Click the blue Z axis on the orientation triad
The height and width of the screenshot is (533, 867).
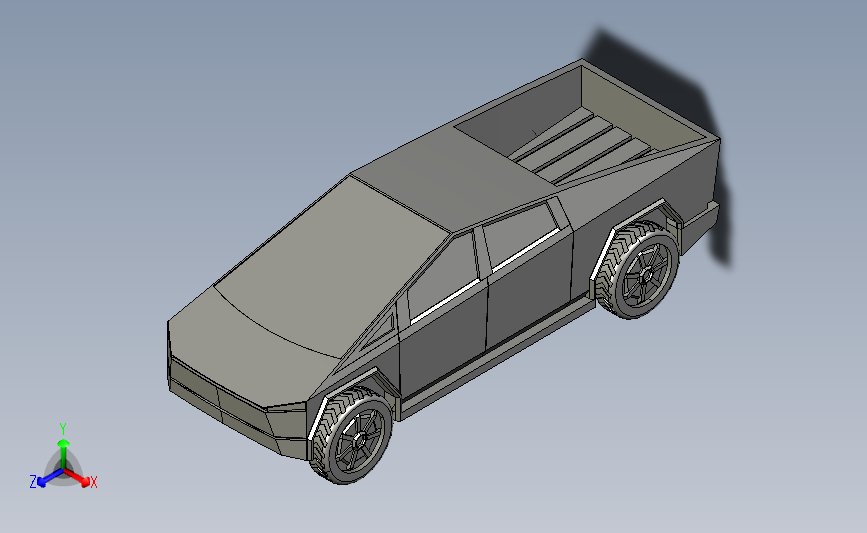(x=44, y=479)
